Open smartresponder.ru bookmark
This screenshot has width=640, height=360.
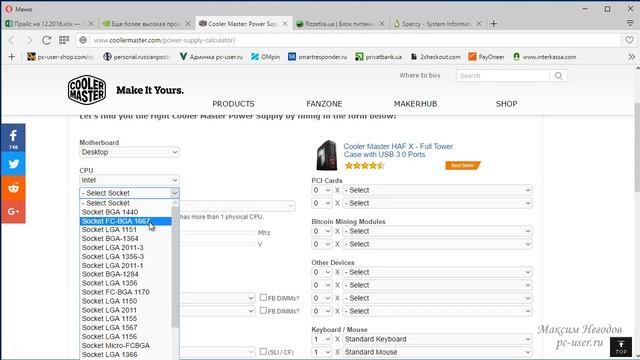pos(317,57)
